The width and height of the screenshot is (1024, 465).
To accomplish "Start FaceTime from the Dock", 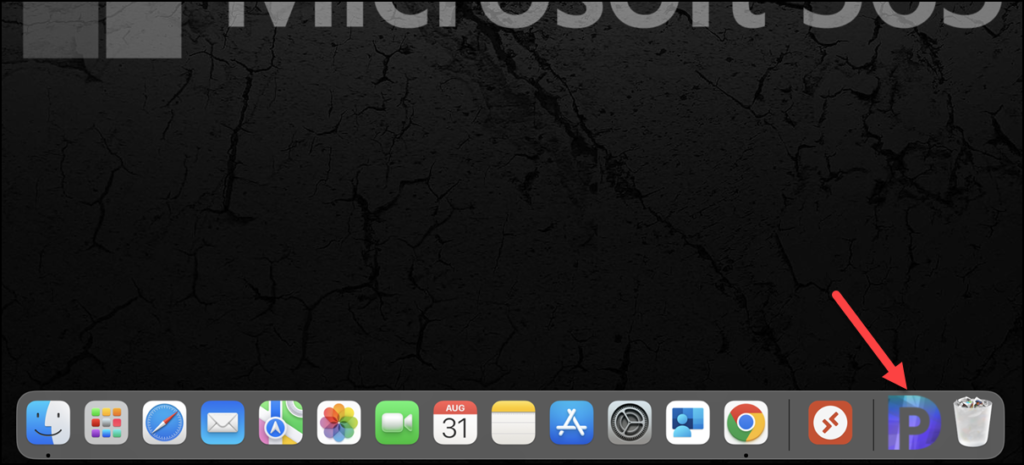I will [397, 423].
